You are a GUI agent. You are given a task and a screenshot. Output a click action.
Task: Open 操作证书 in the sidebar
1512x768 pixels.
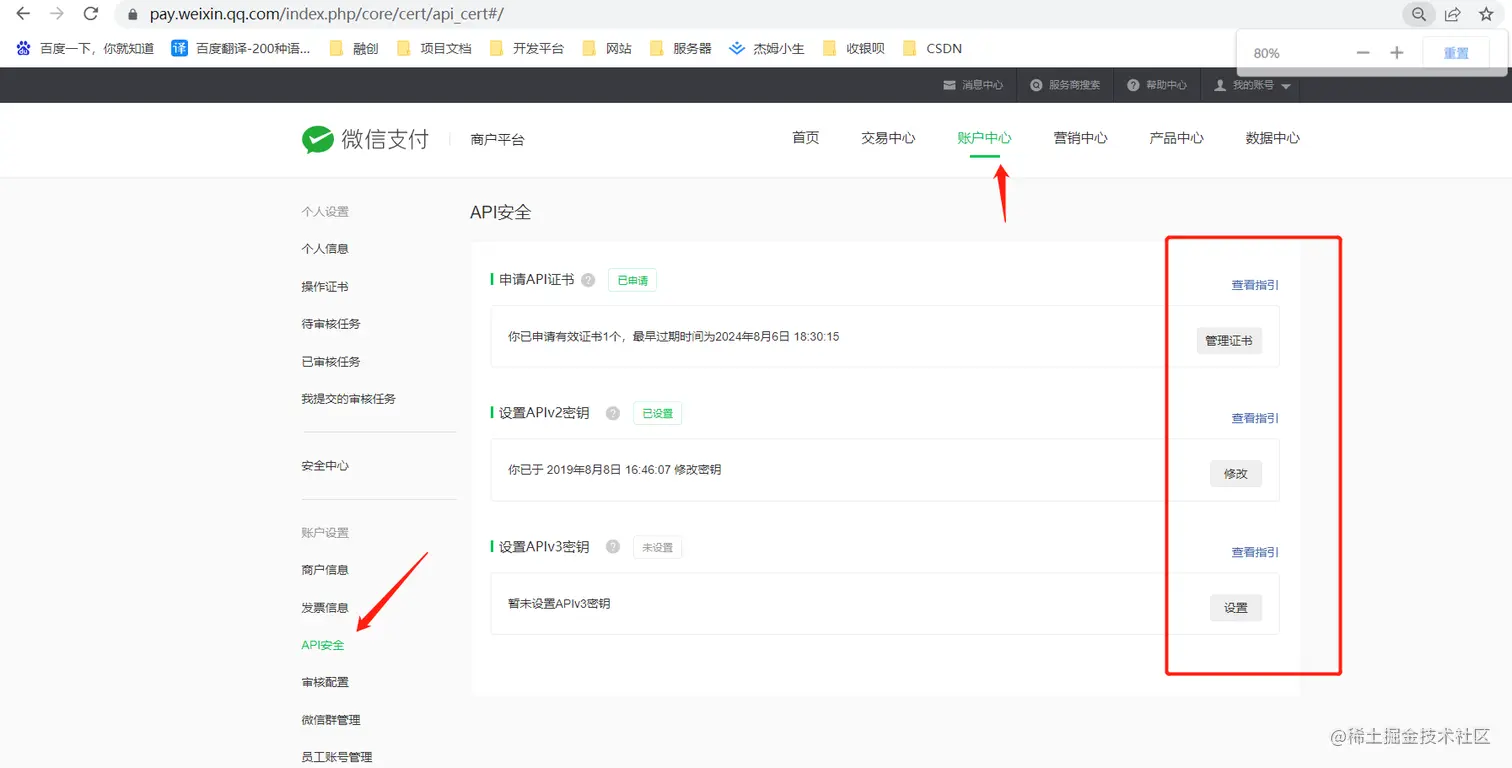[x=325, y=287]
